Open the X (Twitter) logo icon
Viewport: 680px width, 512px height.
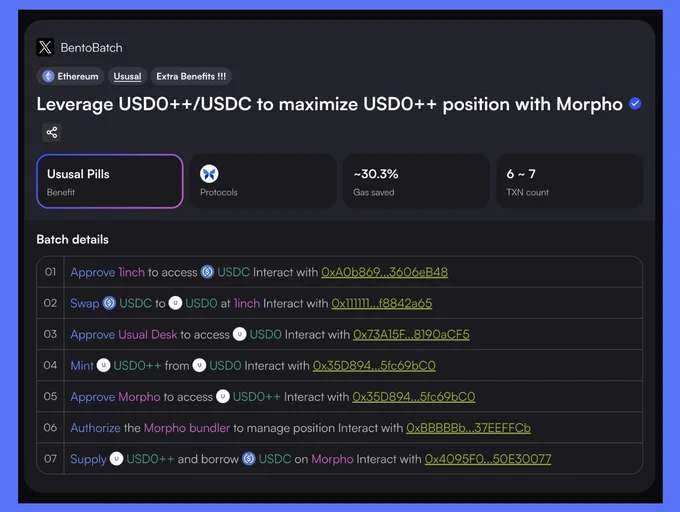[45, 47]
